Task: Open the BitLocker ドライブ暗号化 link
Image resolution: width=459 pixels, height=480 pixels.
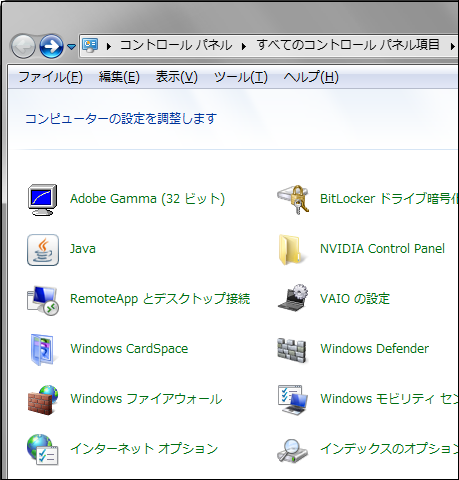Action: tap(389, 199)
